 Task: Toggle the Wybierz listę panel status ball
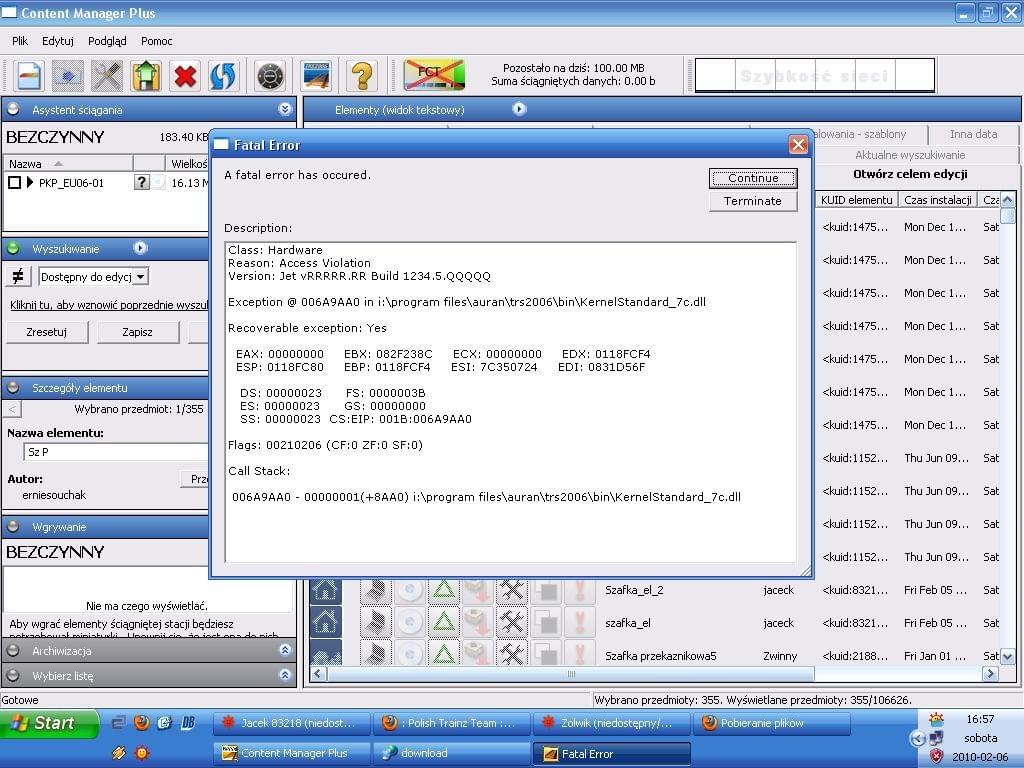coord(13,675)
